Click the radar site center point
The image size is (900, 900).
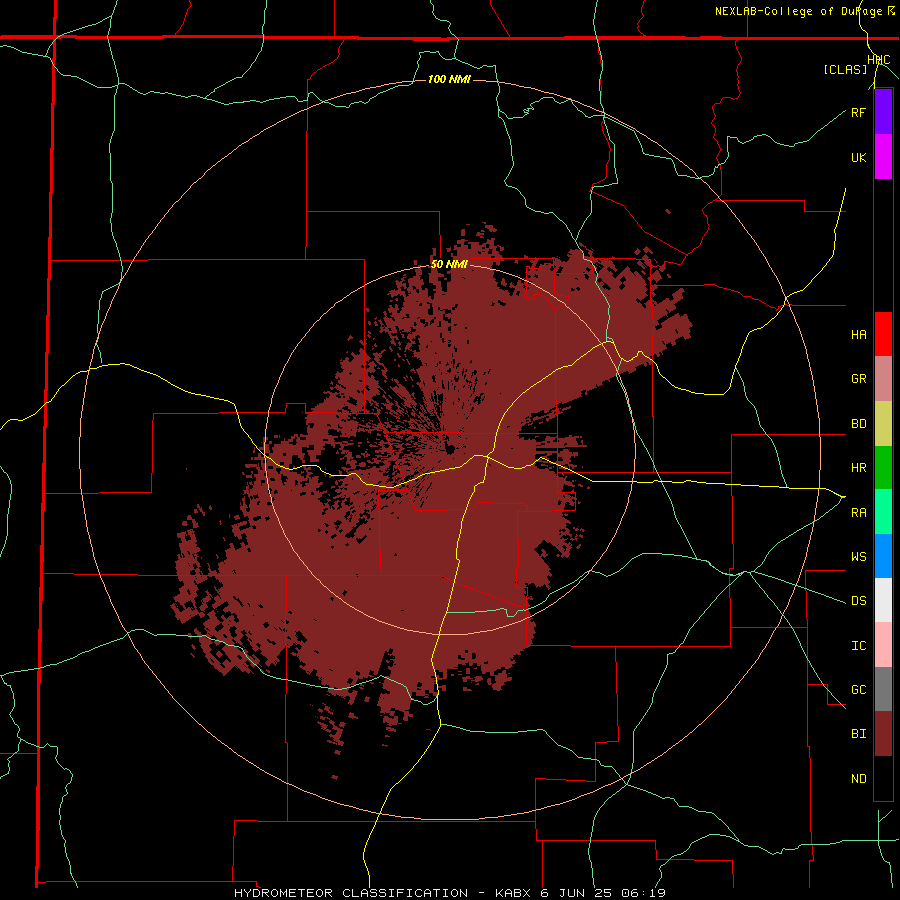coord(450,449)
